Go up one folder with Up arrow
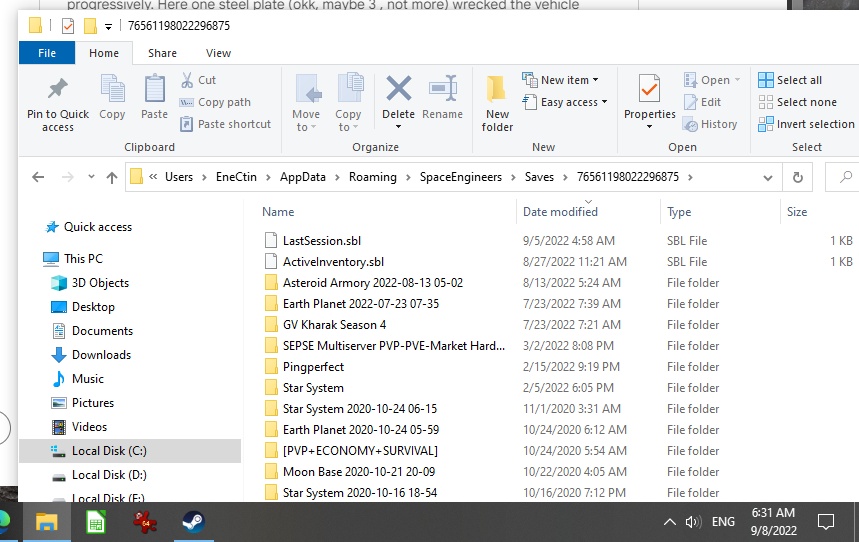The width and height of the screenshot is (859, 542). (112, 177)
